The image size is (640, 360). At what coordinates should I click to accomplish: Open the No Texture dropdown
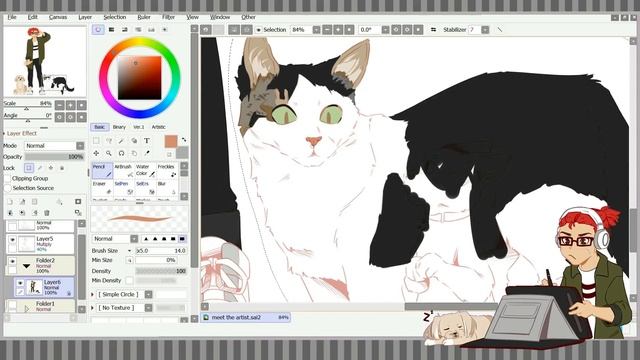click(x=149, y=308)
